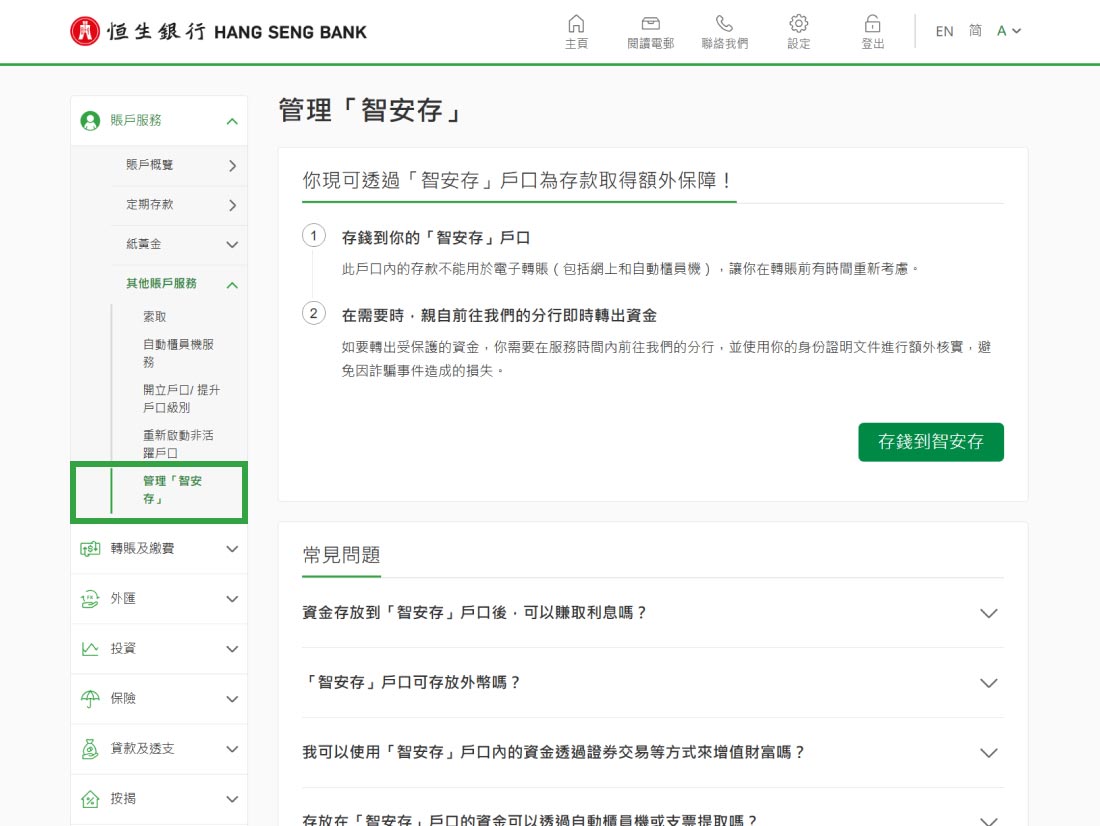Open the font size A dropdown
Image resolution: width=1100 pixels, height=826 pixels.
coord(1008,31)
